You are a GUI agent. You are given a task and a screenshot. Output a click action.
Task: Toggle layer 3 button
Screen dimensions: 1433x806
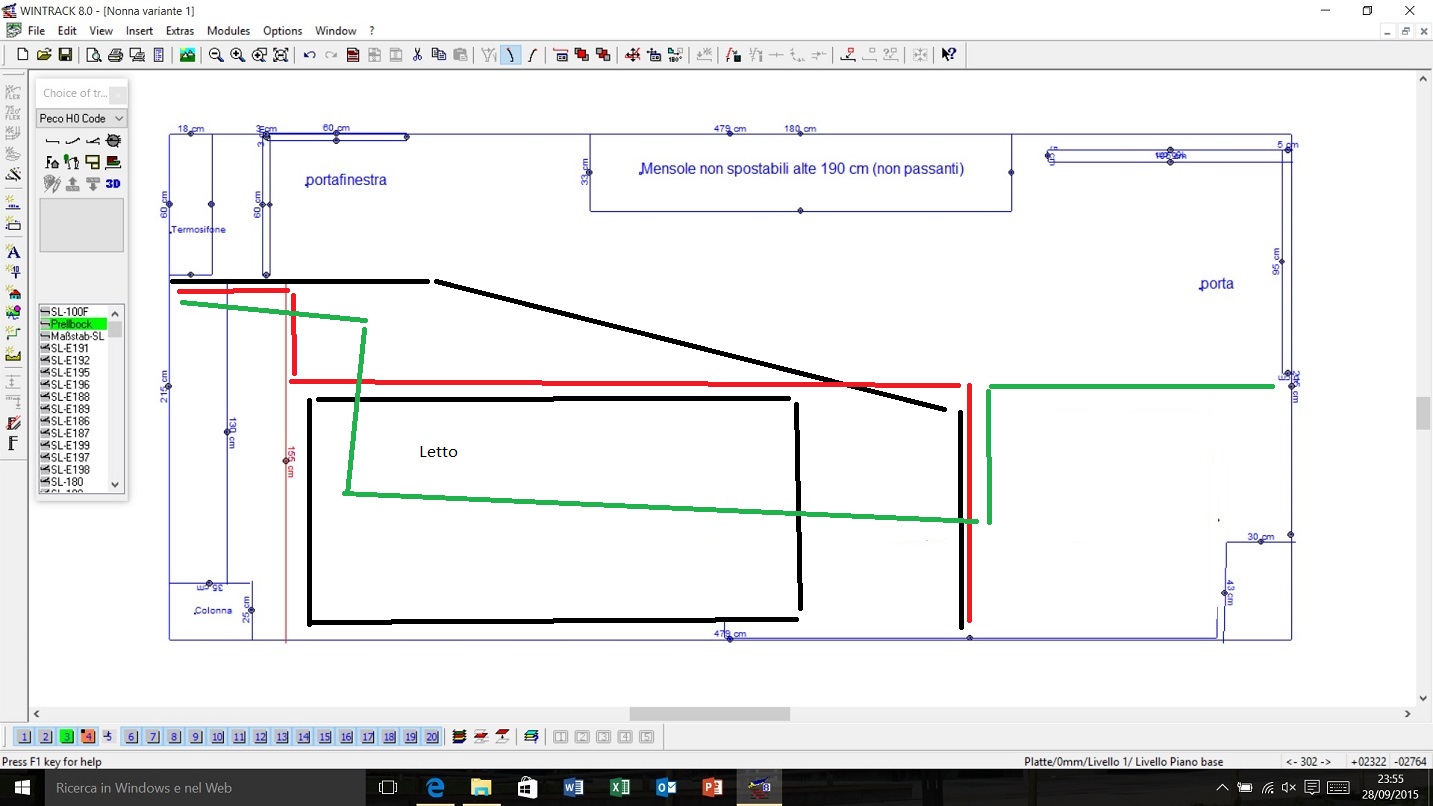tap(66, 737)
